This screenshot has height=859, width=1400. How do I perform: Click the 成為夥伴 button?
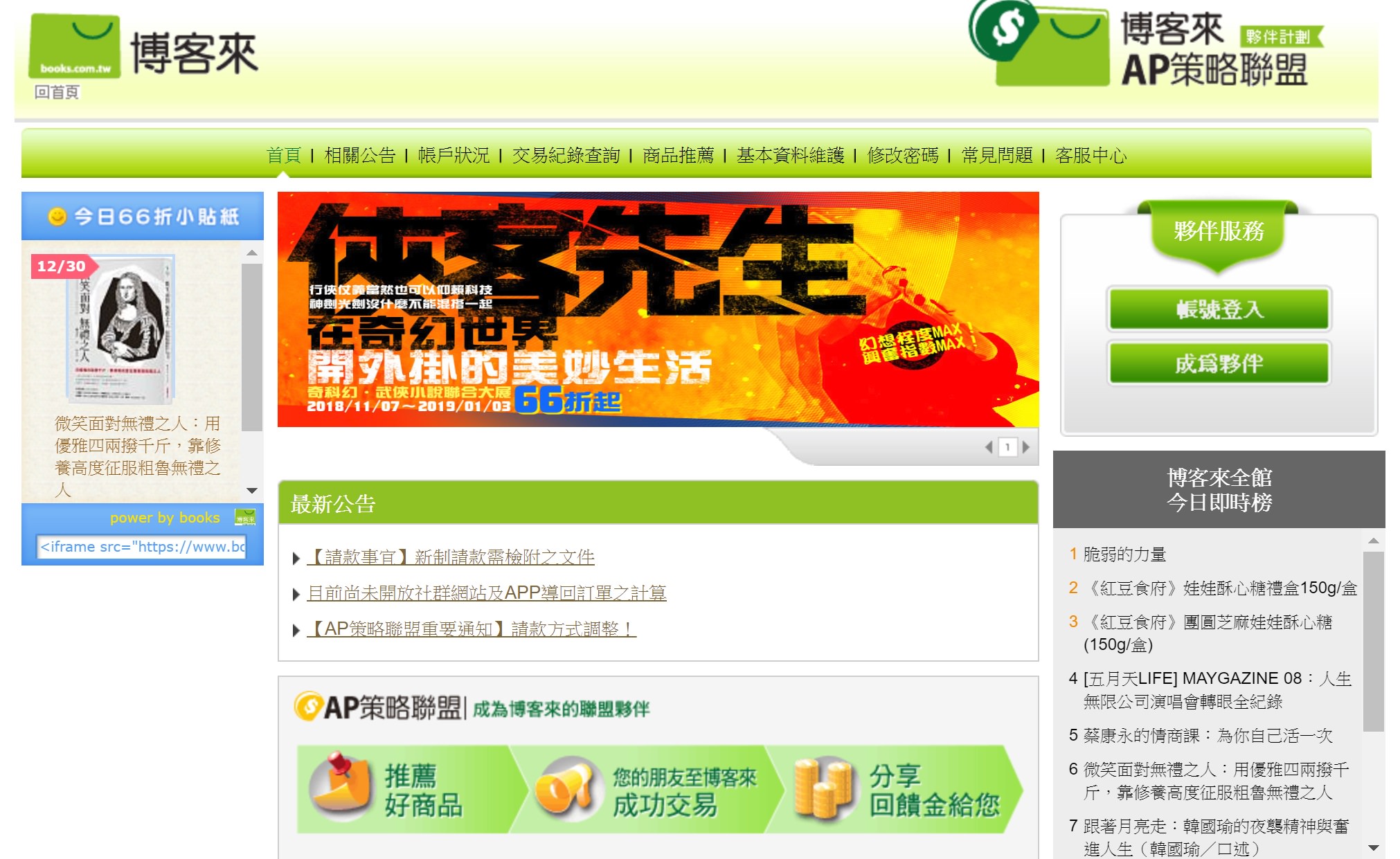click(1219, 363)
